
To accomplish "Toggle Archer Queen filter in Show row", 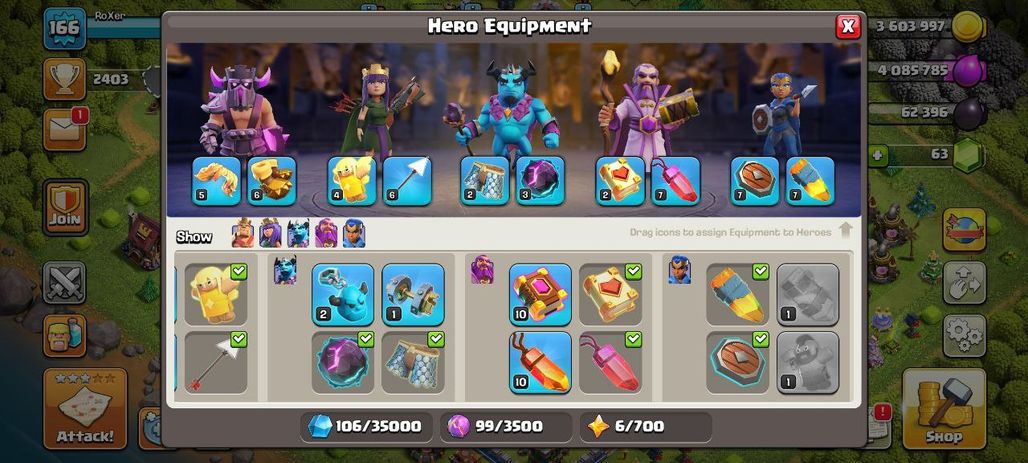I will [x=270, y=233].
